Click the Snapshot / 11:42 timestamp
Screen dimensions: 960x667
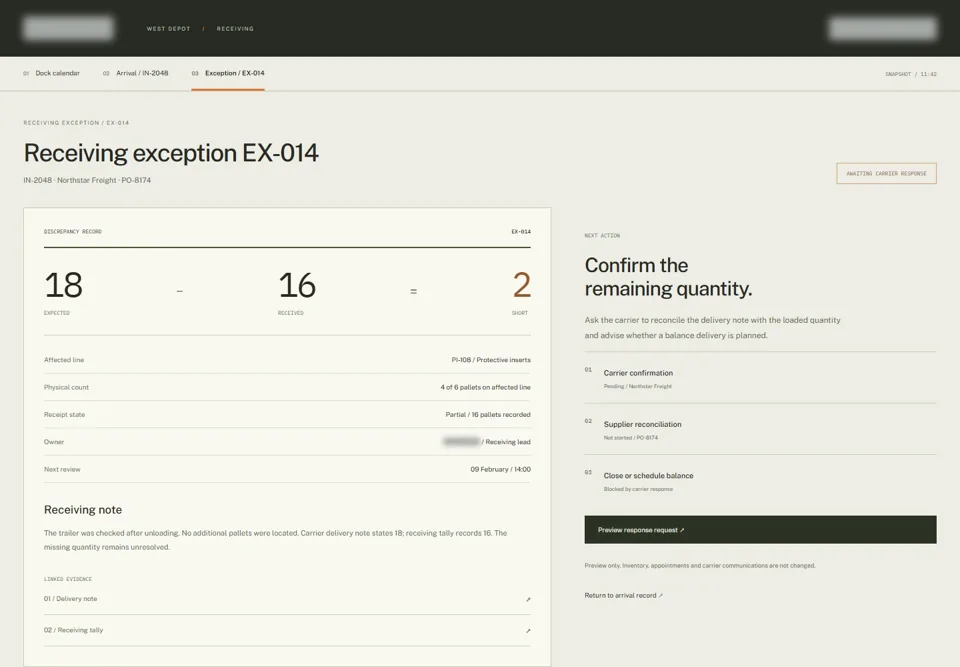click(x=910, y=74)
